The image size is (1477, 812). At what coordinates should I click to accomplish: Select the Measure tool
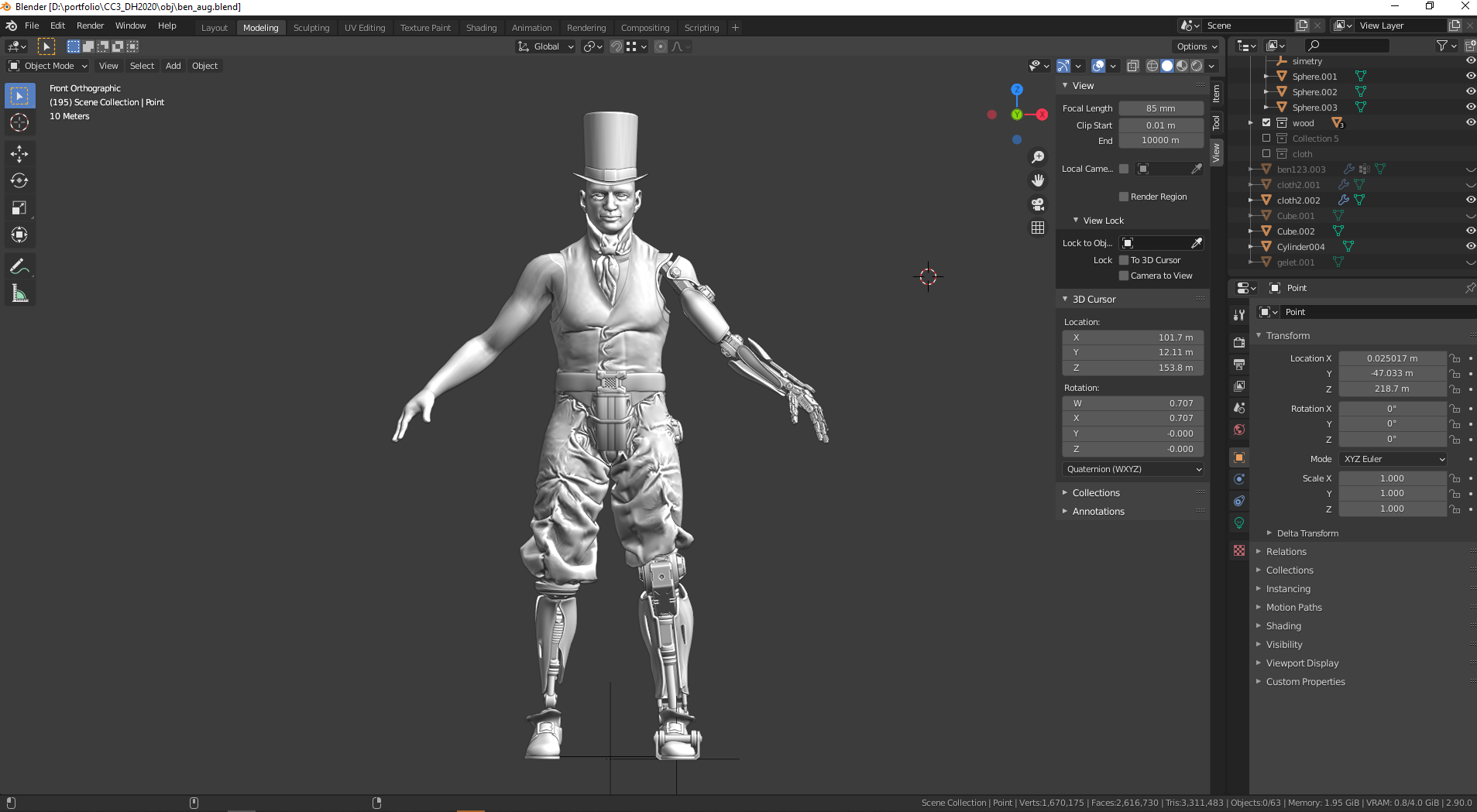point(19,293)
